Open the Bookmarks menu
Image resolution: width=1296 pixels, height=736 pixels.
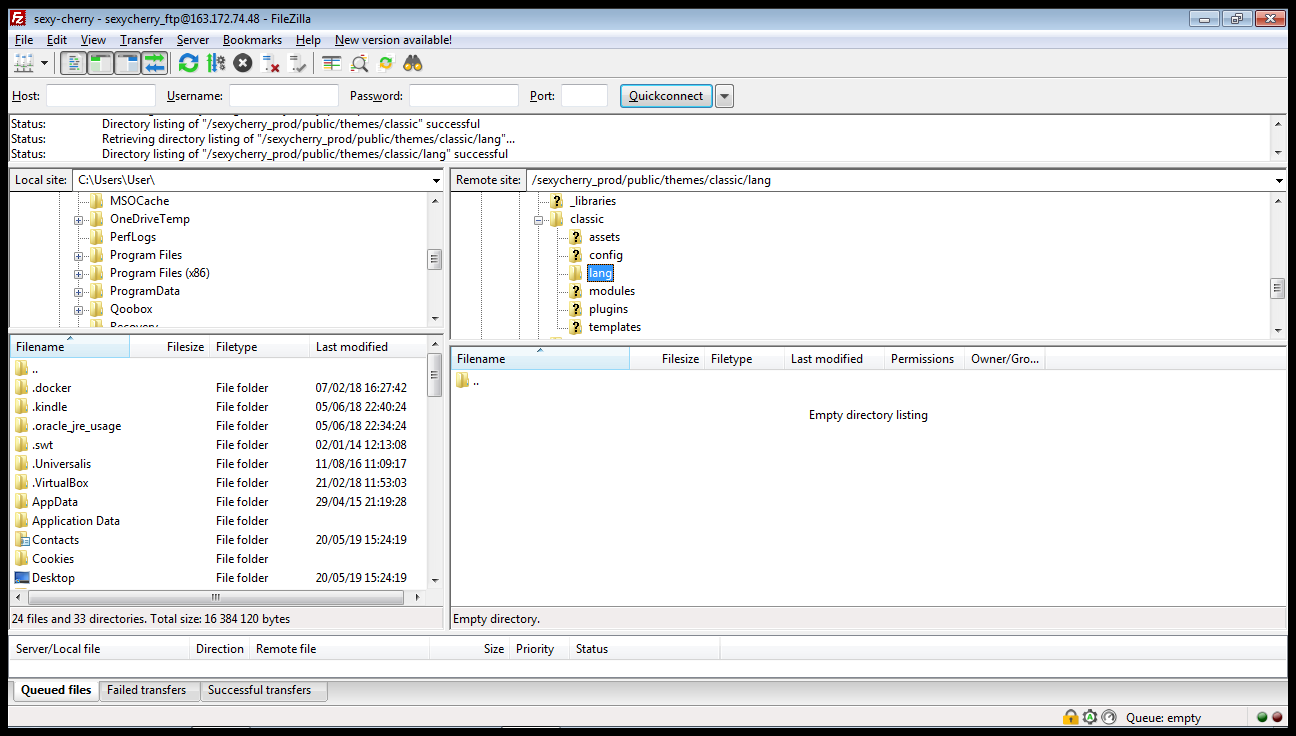[252, 40]
